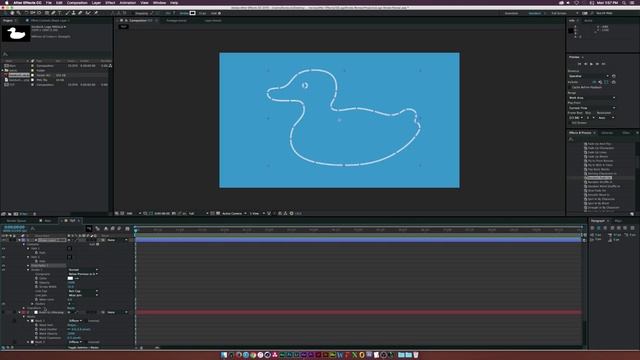The image size is (640, 360).
Task: Step to the next frame in Preview panel
Action: [597, 64]
